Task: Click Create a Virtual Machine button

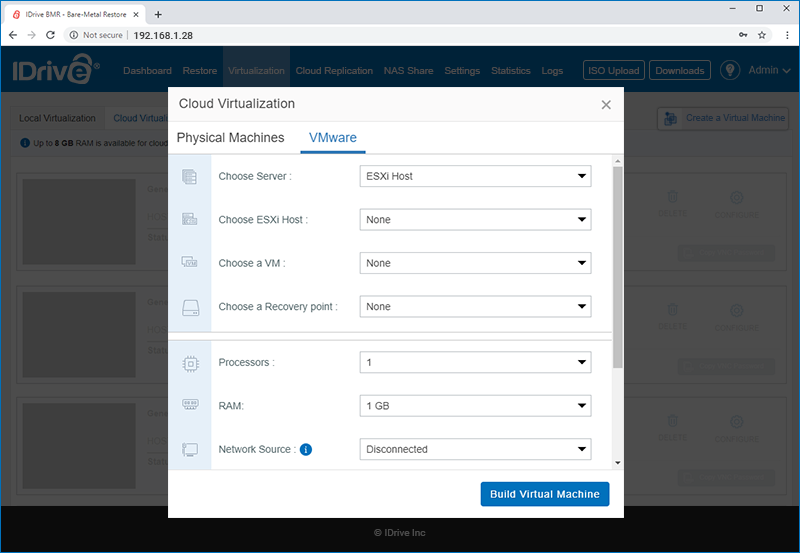Action: (723, 118)
